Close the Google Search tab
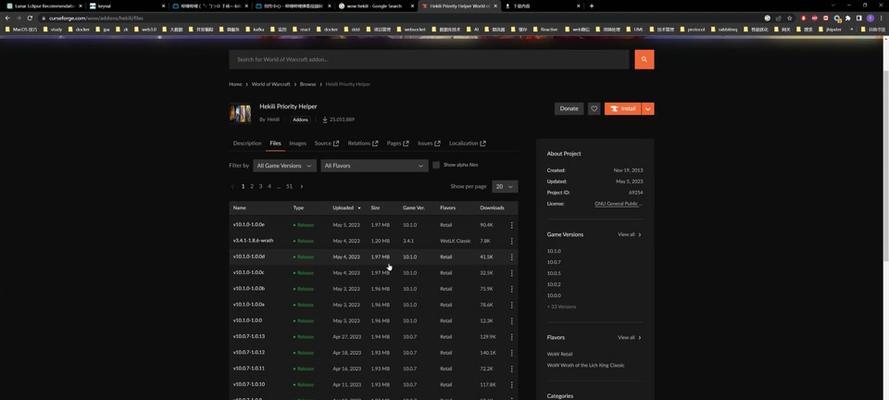Screen dimensions: 889x400 pos(412,6)
